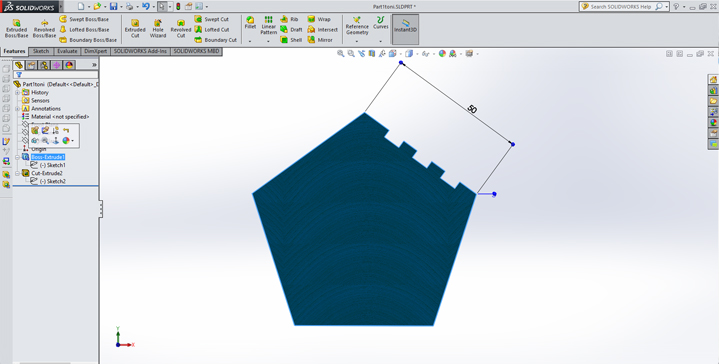Switch to the Features tab
The width and height of the screenshot is (719, 364).
click(15, 51)
